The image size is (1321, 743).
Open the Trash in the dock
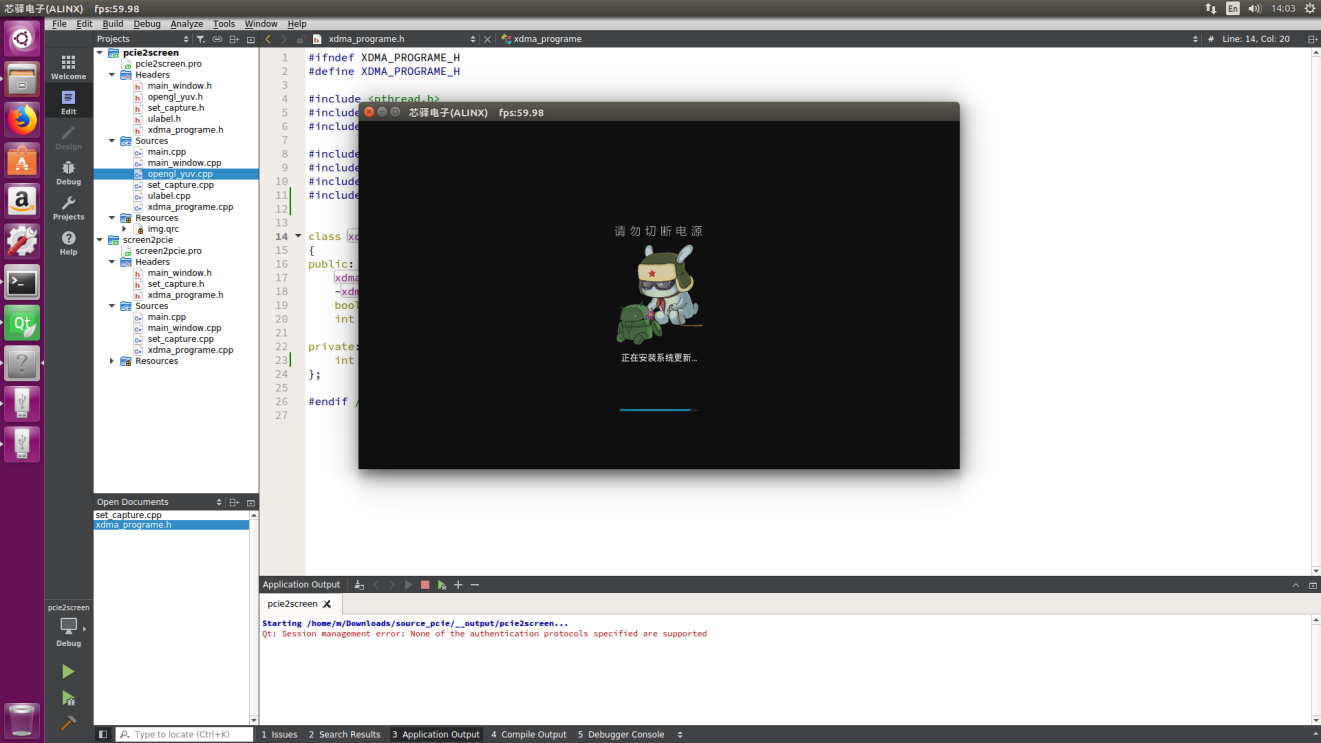(x=22, y=720)
